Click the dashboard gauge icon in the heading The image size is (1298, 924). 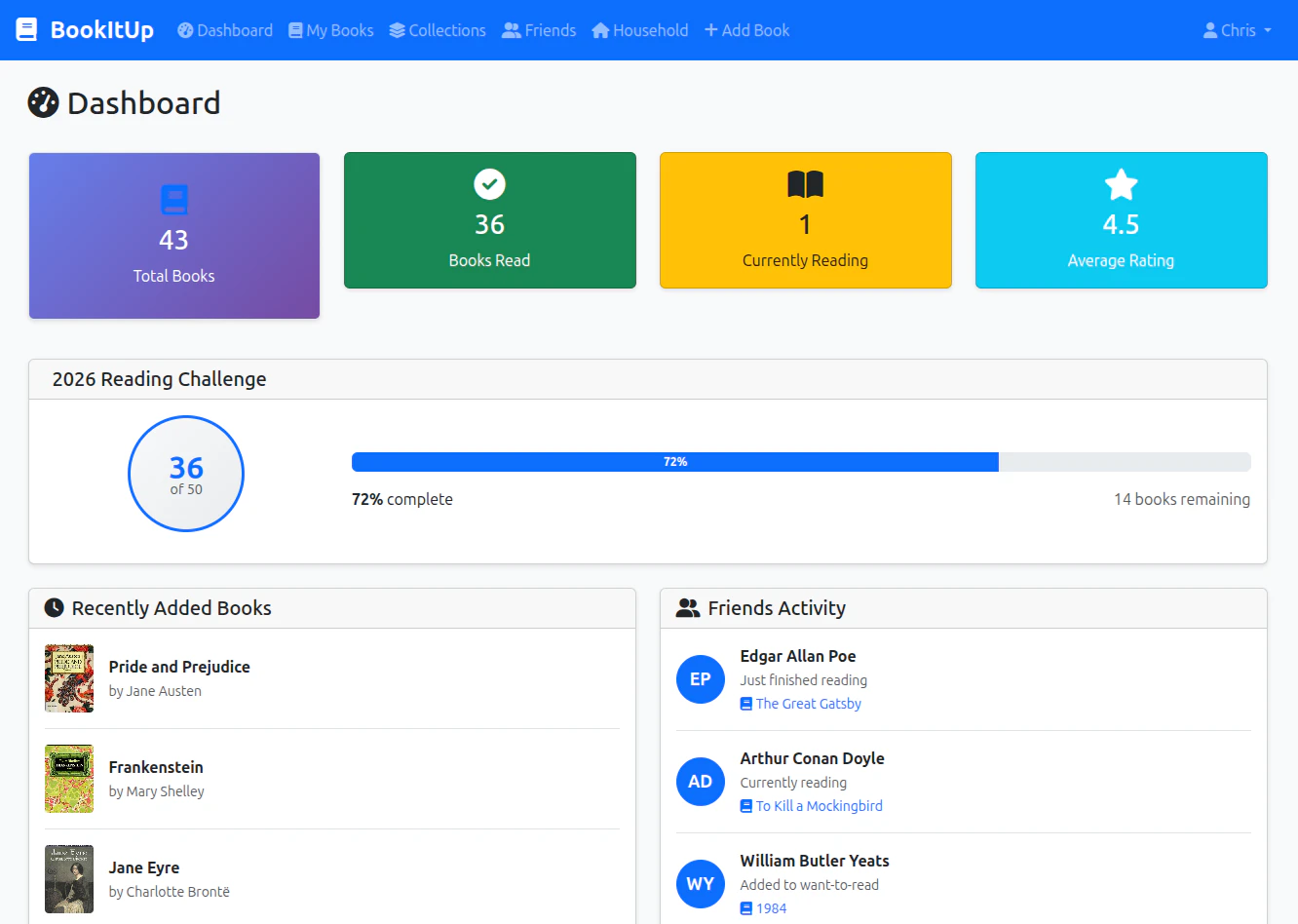click(x=44, y=102)
